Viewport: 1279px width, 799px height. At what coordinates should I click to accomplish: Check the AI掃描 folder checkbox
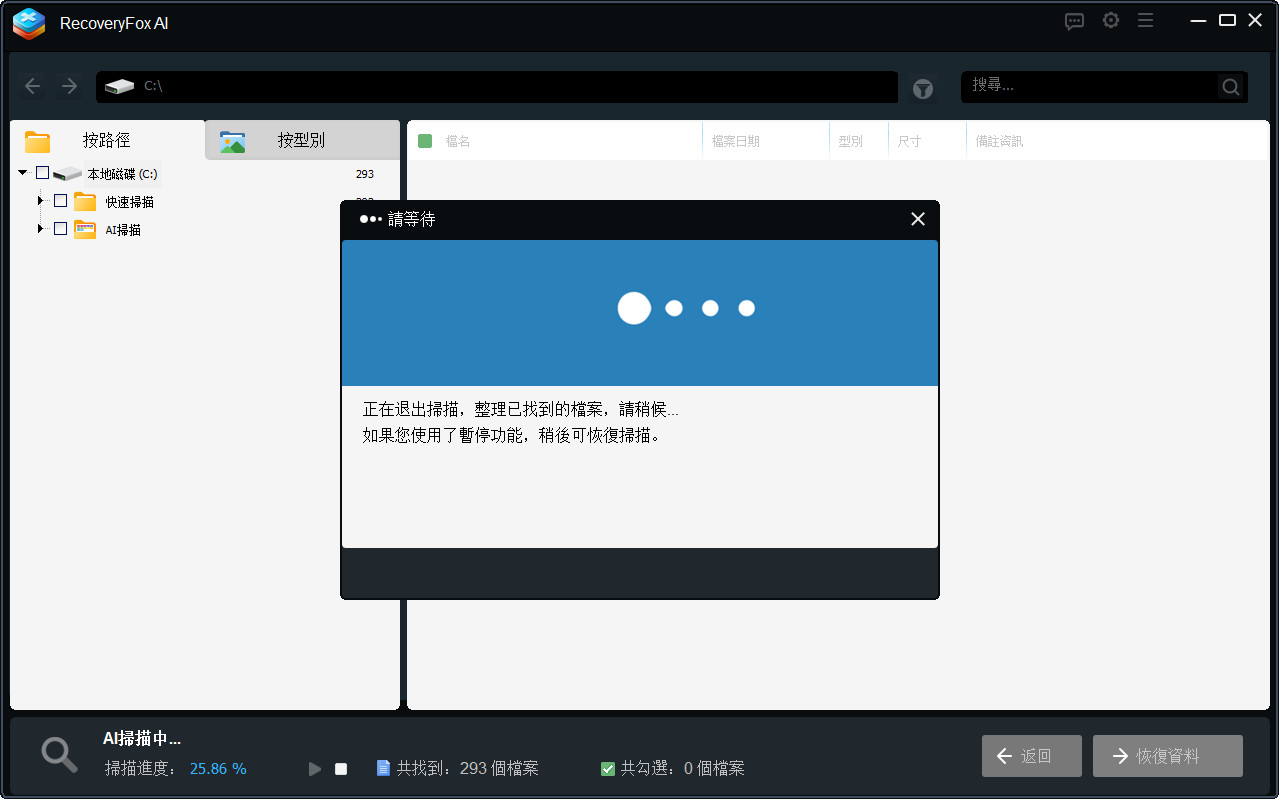(x=60, y=229)
